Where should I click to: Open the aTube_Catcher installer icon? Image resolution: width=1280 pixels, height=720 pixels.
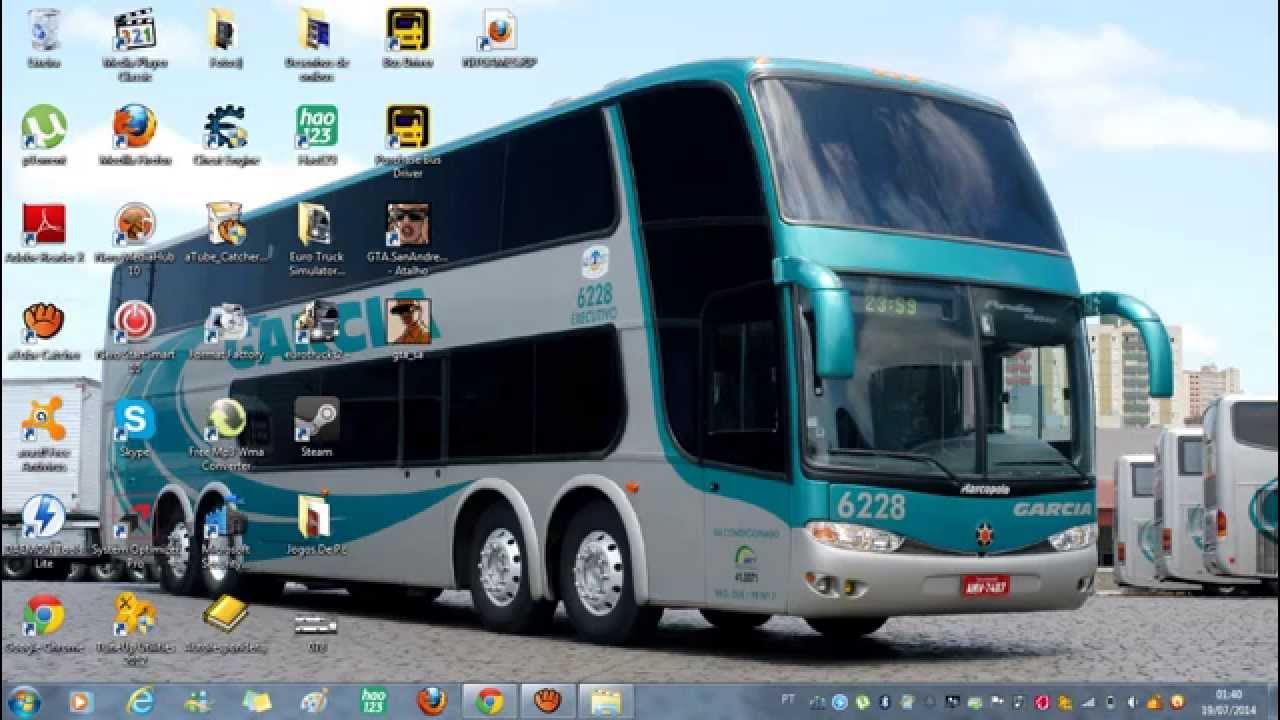[x=226, y=233]
